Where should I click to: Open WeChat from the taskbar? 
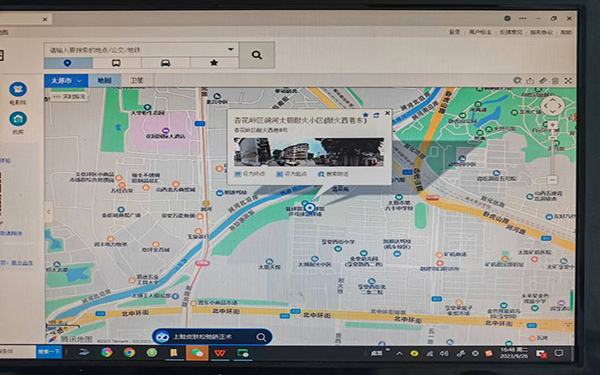pos(197,353)
